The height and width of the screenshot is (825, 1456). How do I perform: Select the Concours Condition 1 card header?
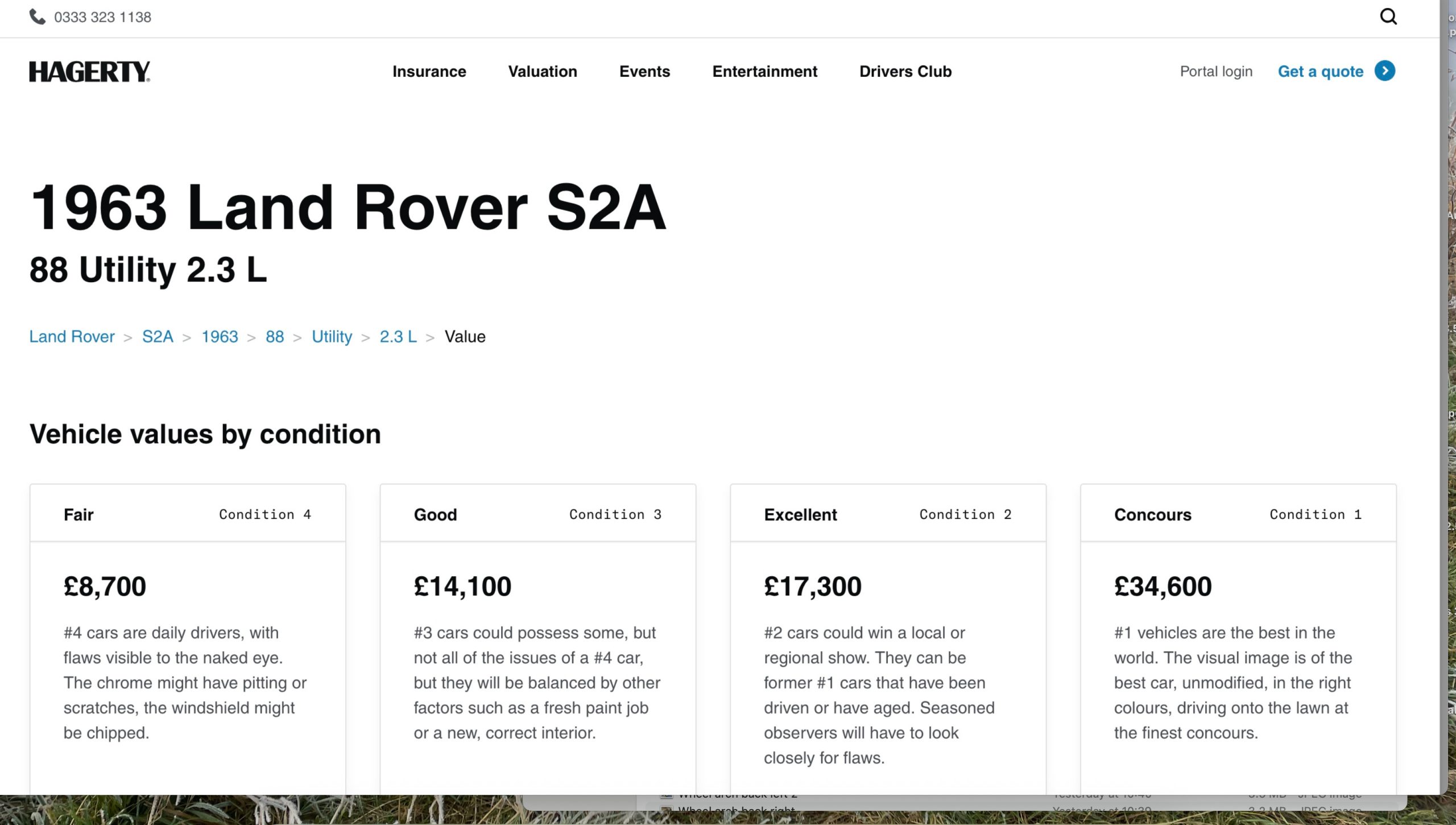click(x=1238, y=514)
